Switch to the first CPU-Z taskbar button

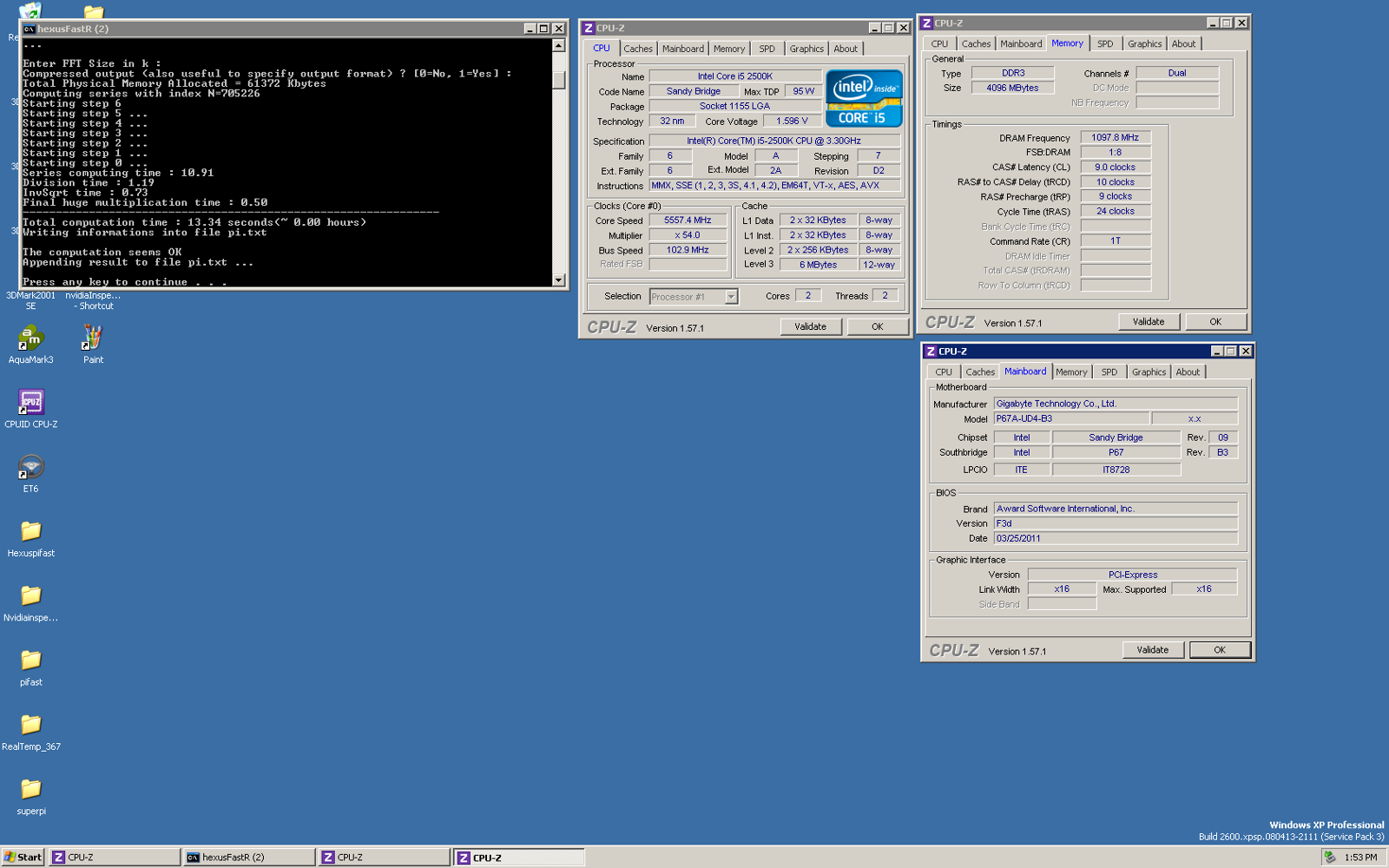pyautogui.click(x=115, y=857)
